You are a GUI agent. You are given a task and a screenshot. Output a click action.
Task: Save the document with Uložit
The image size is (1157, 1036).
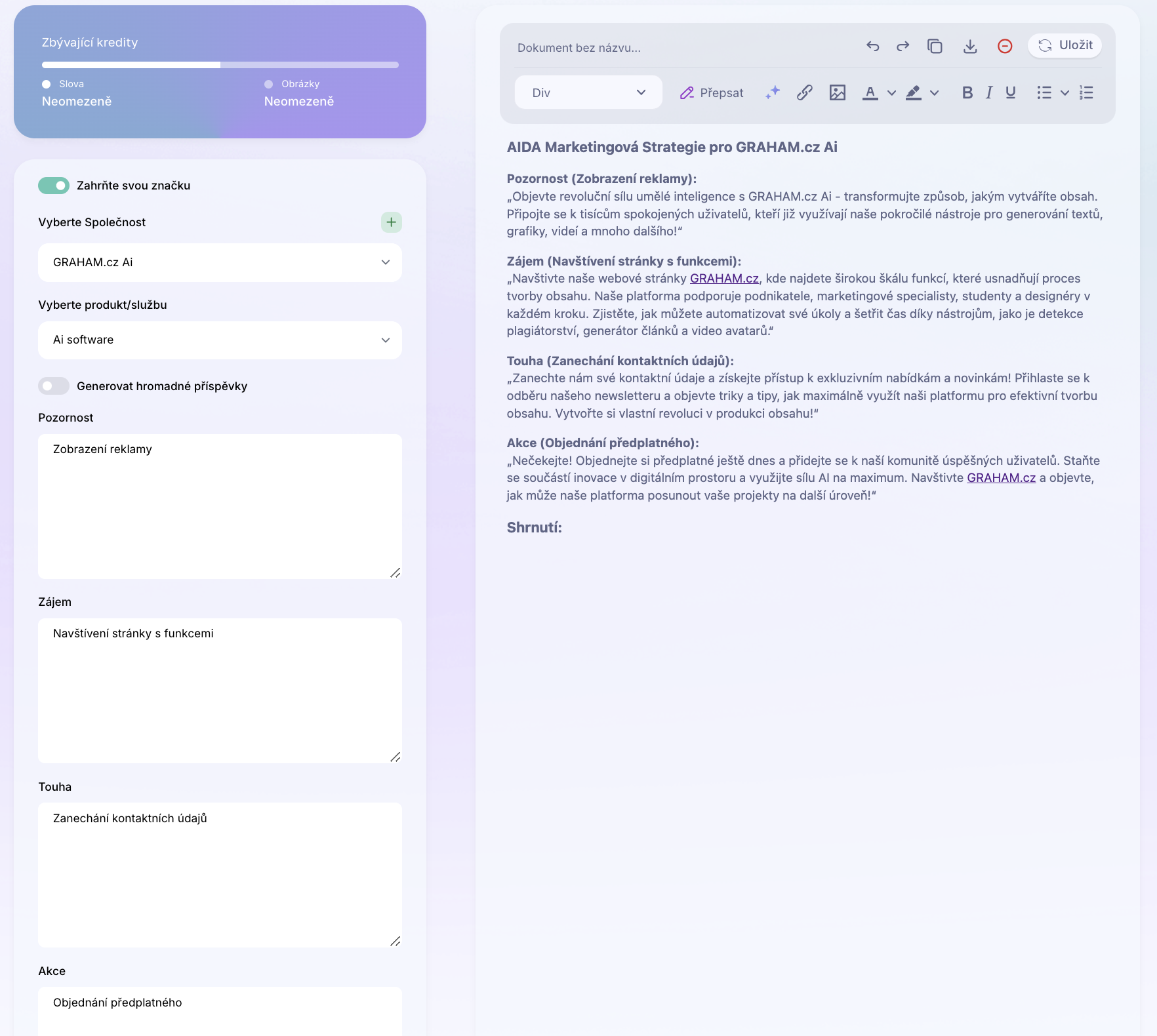pyautogui.click(x=1065, y=45)
